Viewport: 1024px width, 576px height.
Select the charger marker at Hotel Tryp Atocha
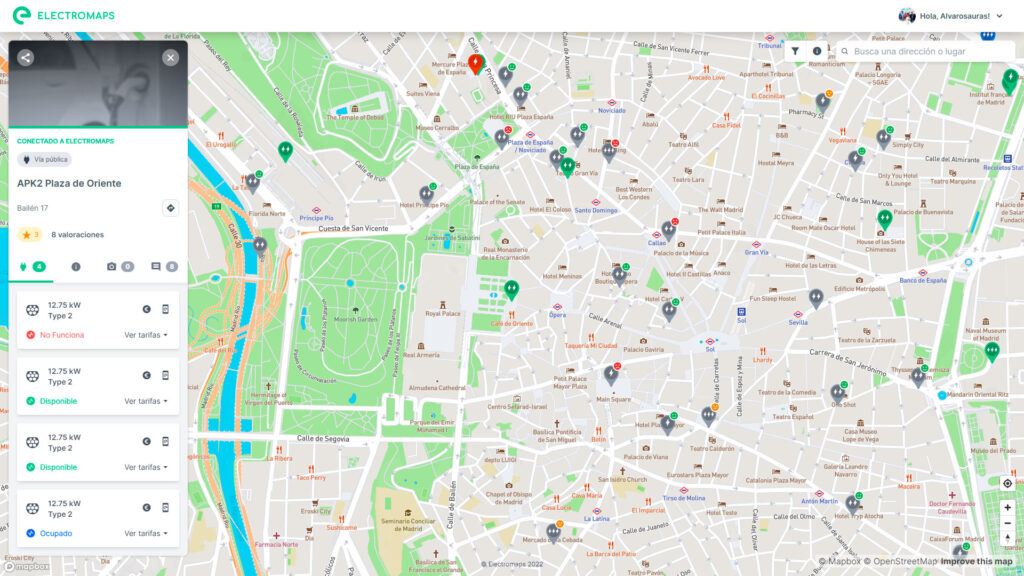[852, 504]
